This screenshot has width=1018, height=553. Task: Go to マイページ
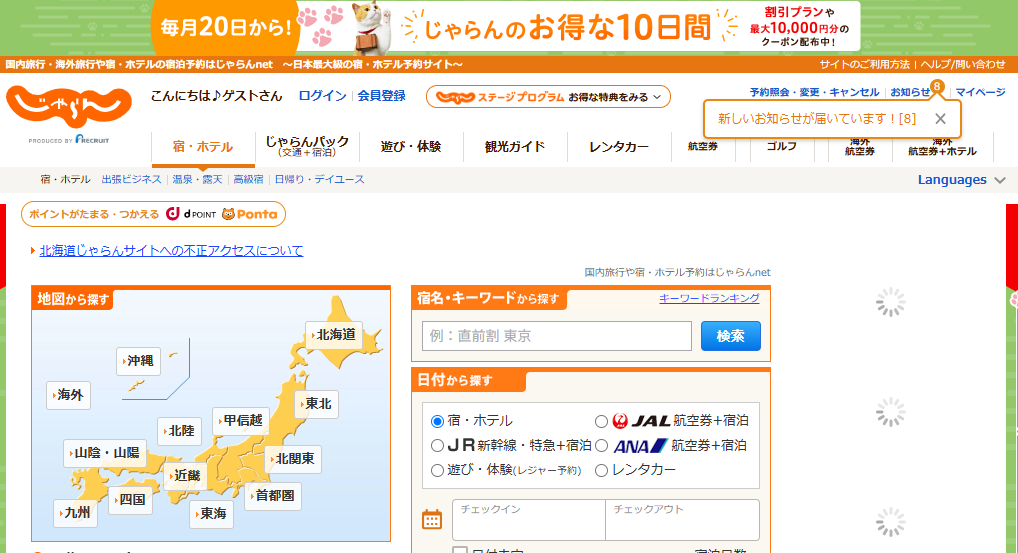(x=980, y=92)
